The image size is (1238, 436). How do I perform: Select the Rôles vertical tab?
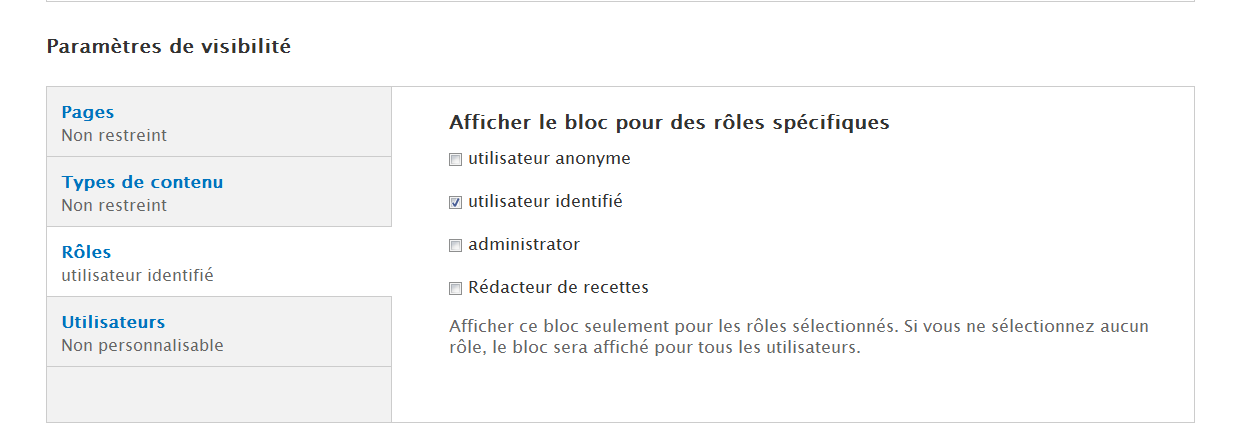click(x=86, y=252)
